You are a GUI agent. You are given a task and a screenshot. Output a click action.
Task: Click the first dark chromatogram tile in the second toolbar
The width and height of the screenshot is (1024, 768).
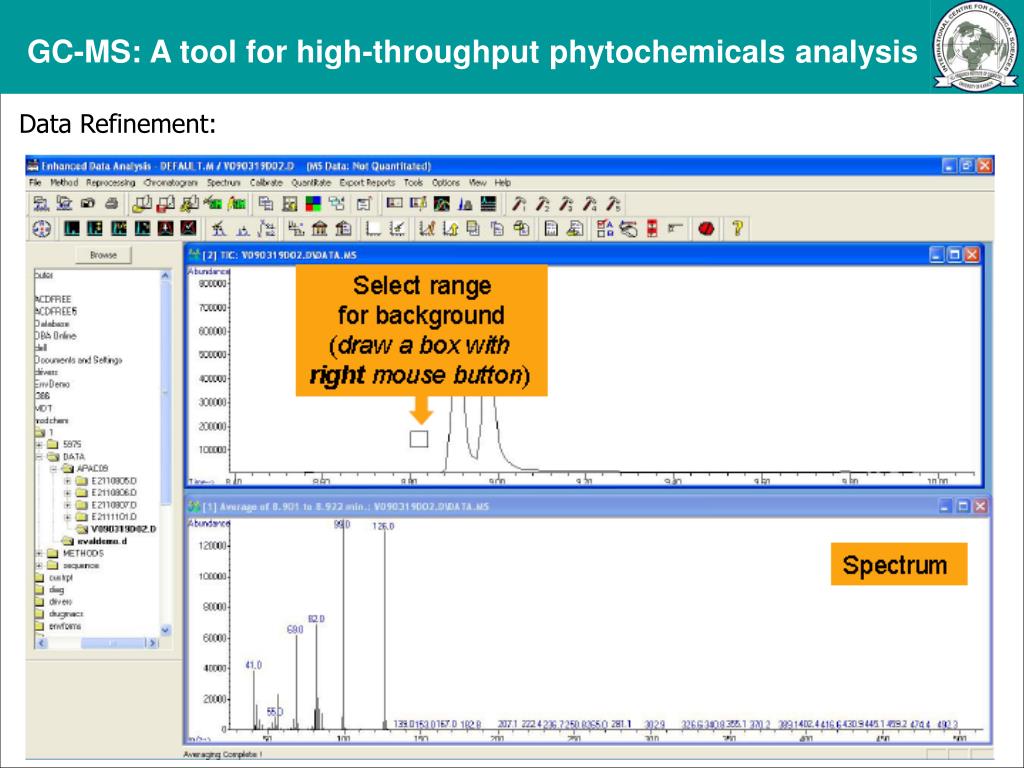point(72,228)
